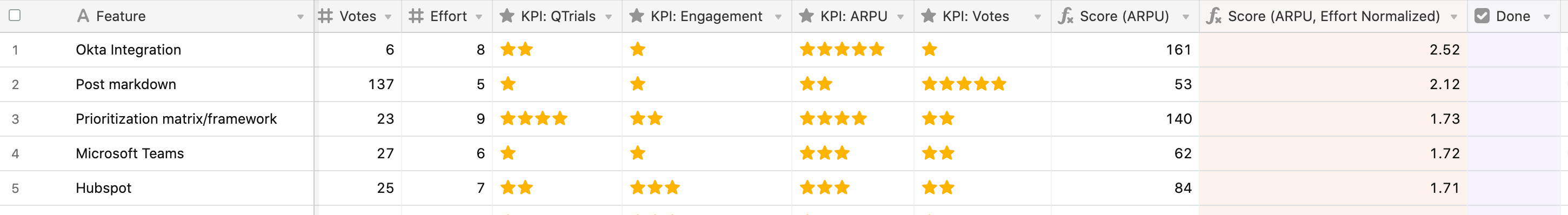1568x215 pixels.
Task: Click the number-type icon beside Effort header
Action: [x=416, y=16]
